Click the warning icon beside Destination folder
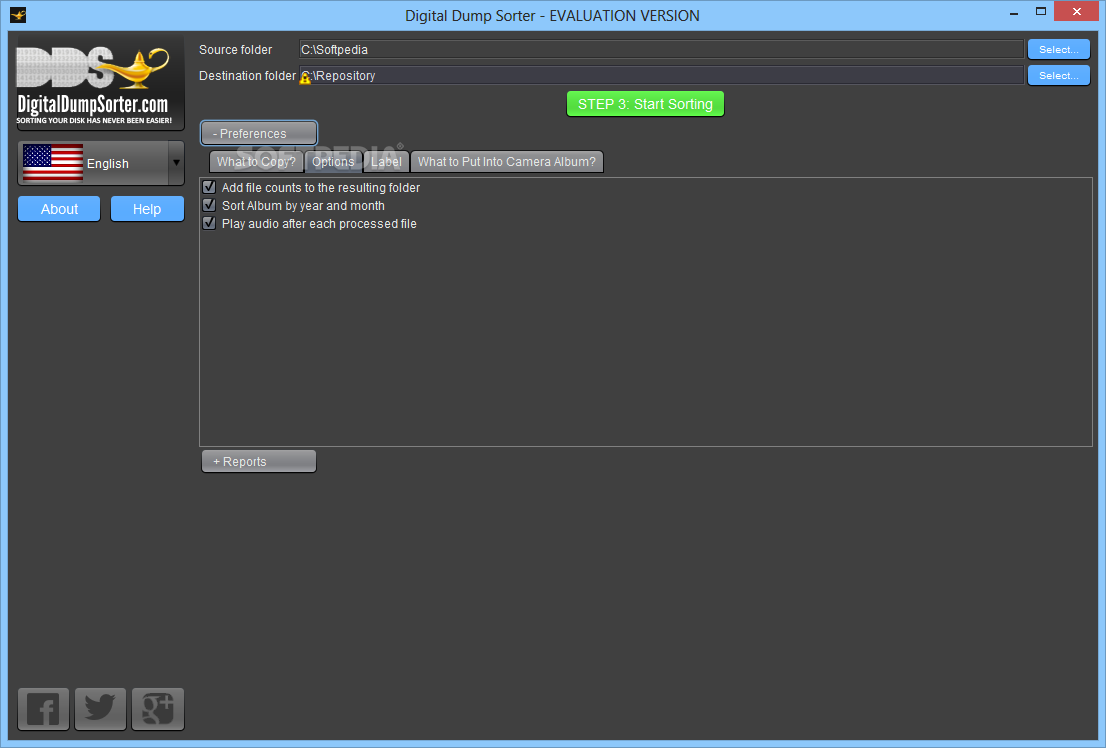This screenshot has width=1106, height=748. [x=305, y=78]
